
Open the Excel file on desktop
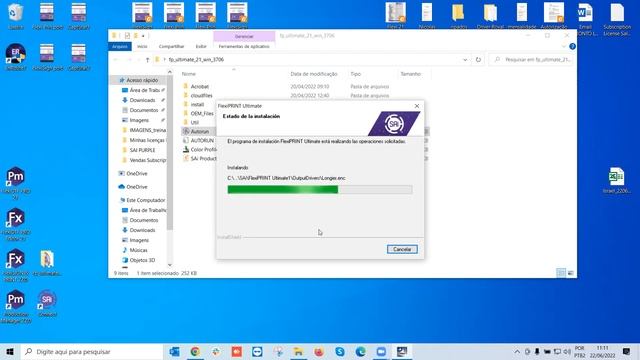coord(616,180)
